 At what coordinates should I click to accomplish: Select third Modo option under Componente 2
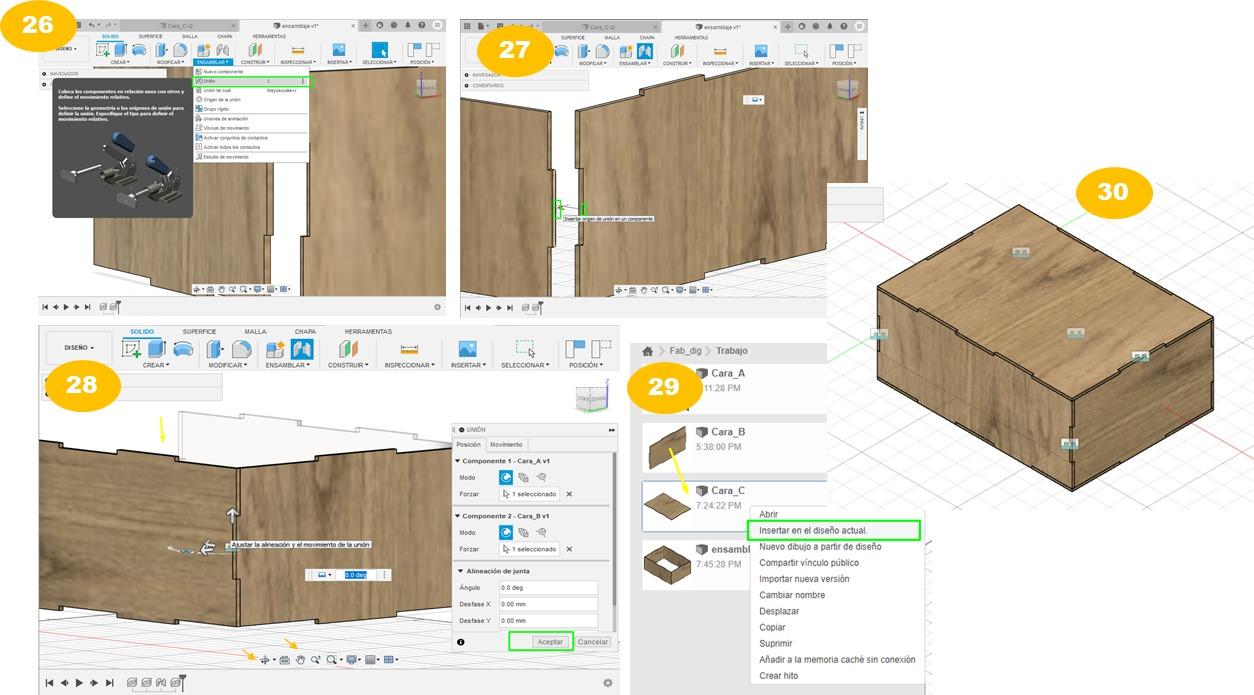tap(541, 532)
